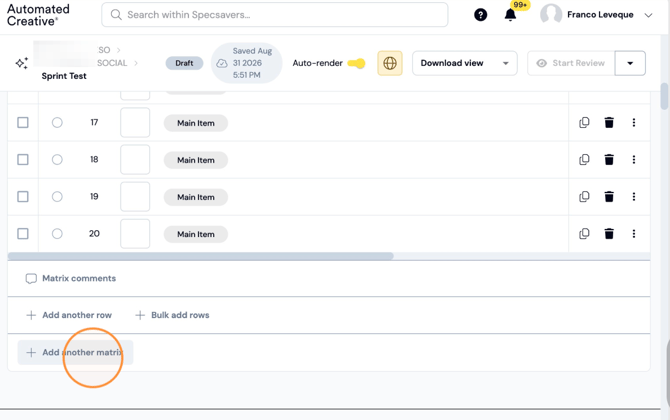The image size is (670, 420).
Task: Select the radio button for row 17
Action: point(57,123)
